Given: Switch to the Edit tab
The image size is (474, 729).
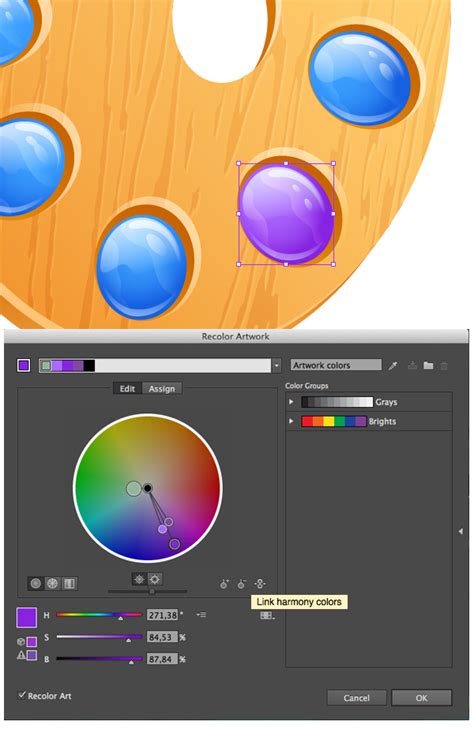Looking at the screenshot, I should pyautogui.click(x=127, y=389).
